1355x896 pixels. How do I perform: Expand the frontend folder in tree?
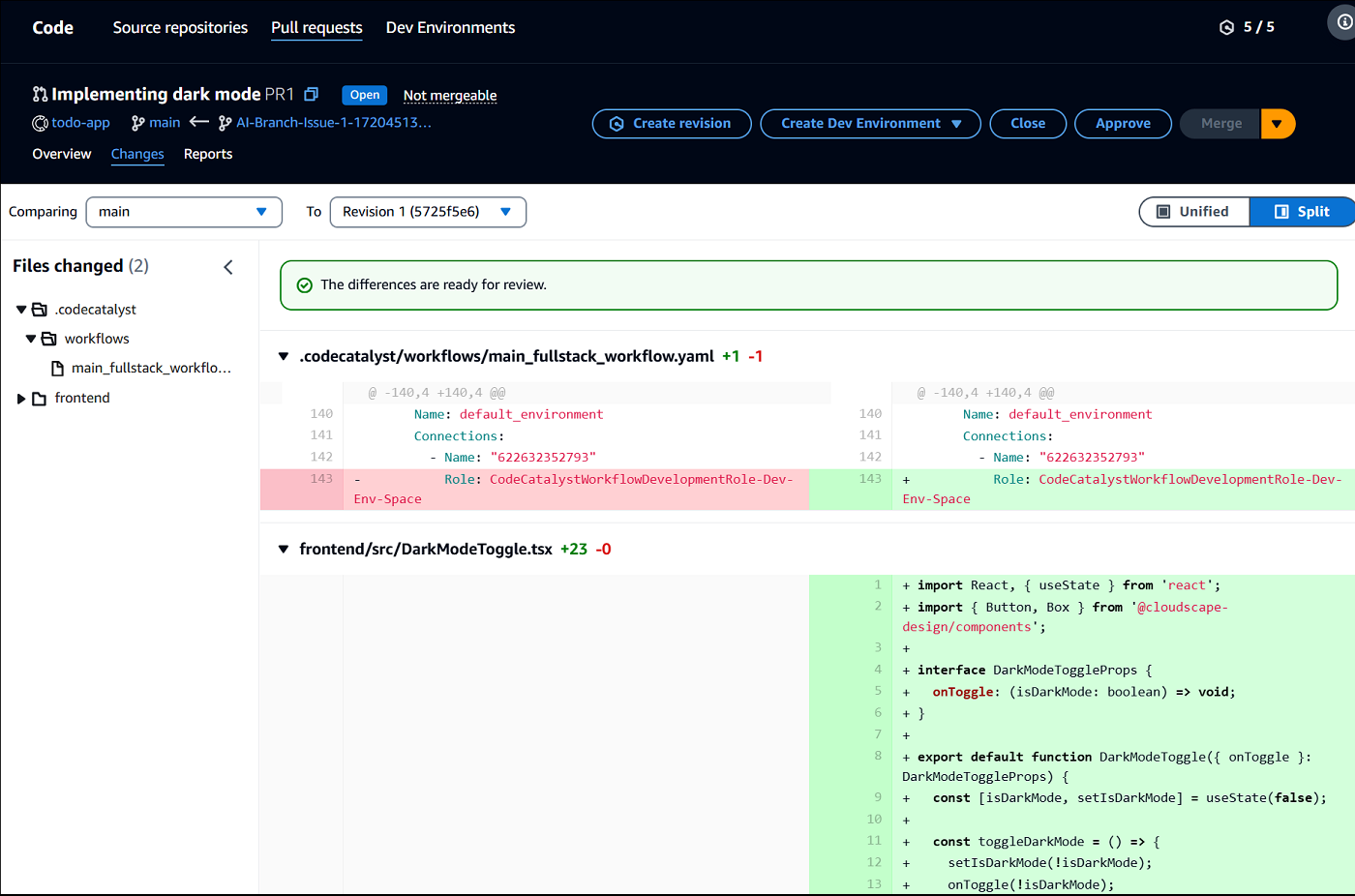(x=21, y=399)
